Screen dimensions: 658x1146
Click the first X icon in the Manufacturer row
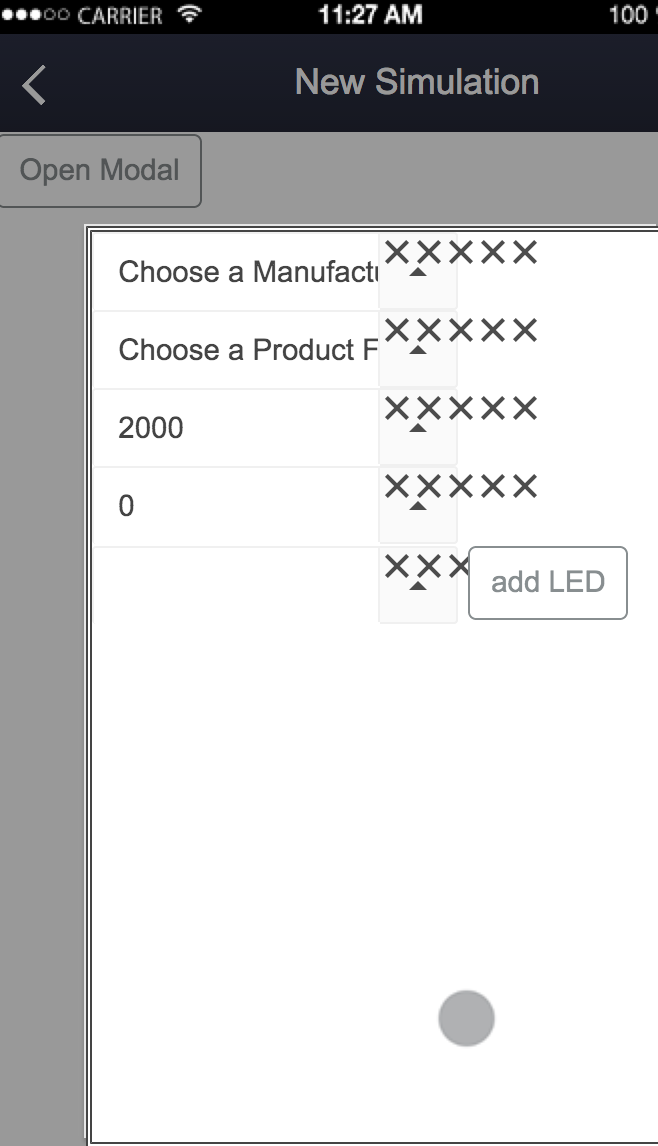pos(396,252)
